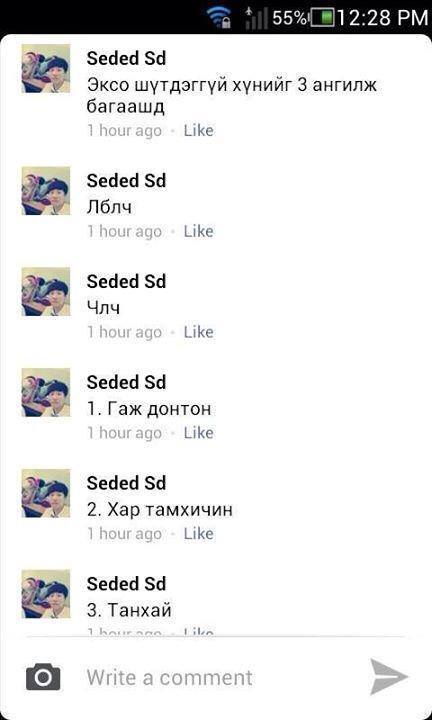The image size is (432, 720).
Task: Tap the camera icon to attach photo
Action: click(43, 677)
